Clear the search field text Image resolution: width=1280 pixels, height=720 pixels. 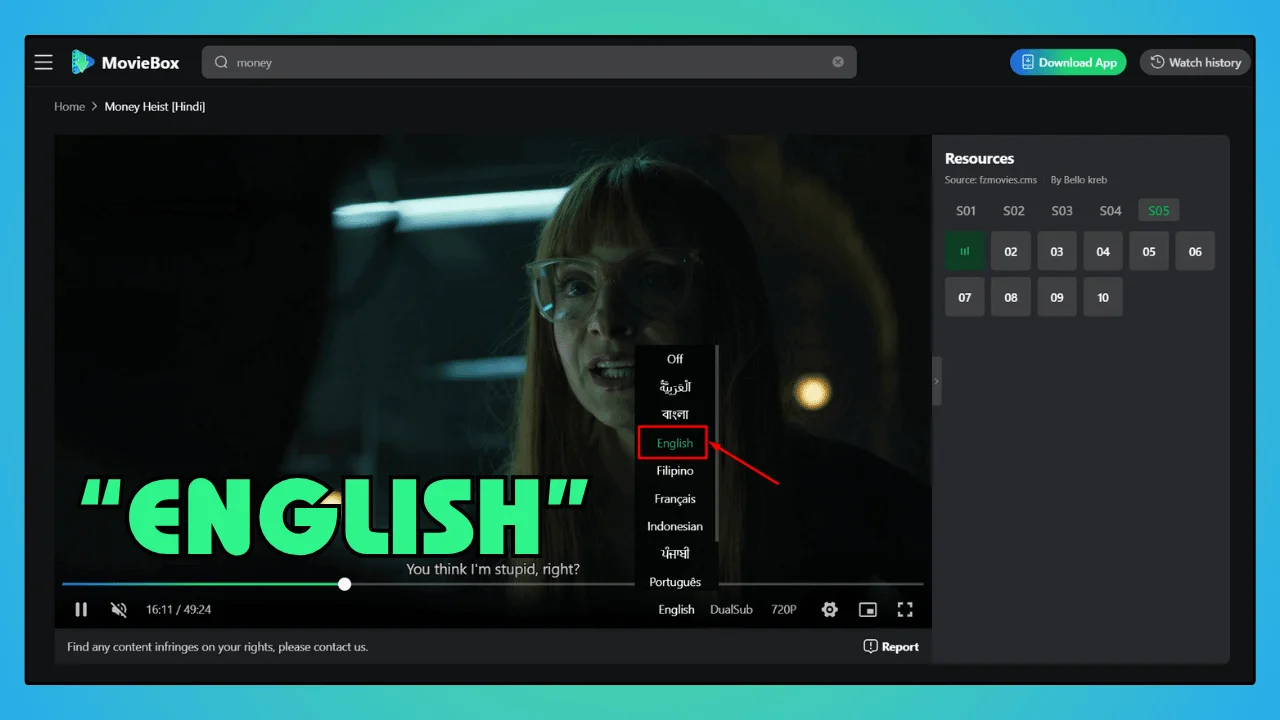[838, 62]
